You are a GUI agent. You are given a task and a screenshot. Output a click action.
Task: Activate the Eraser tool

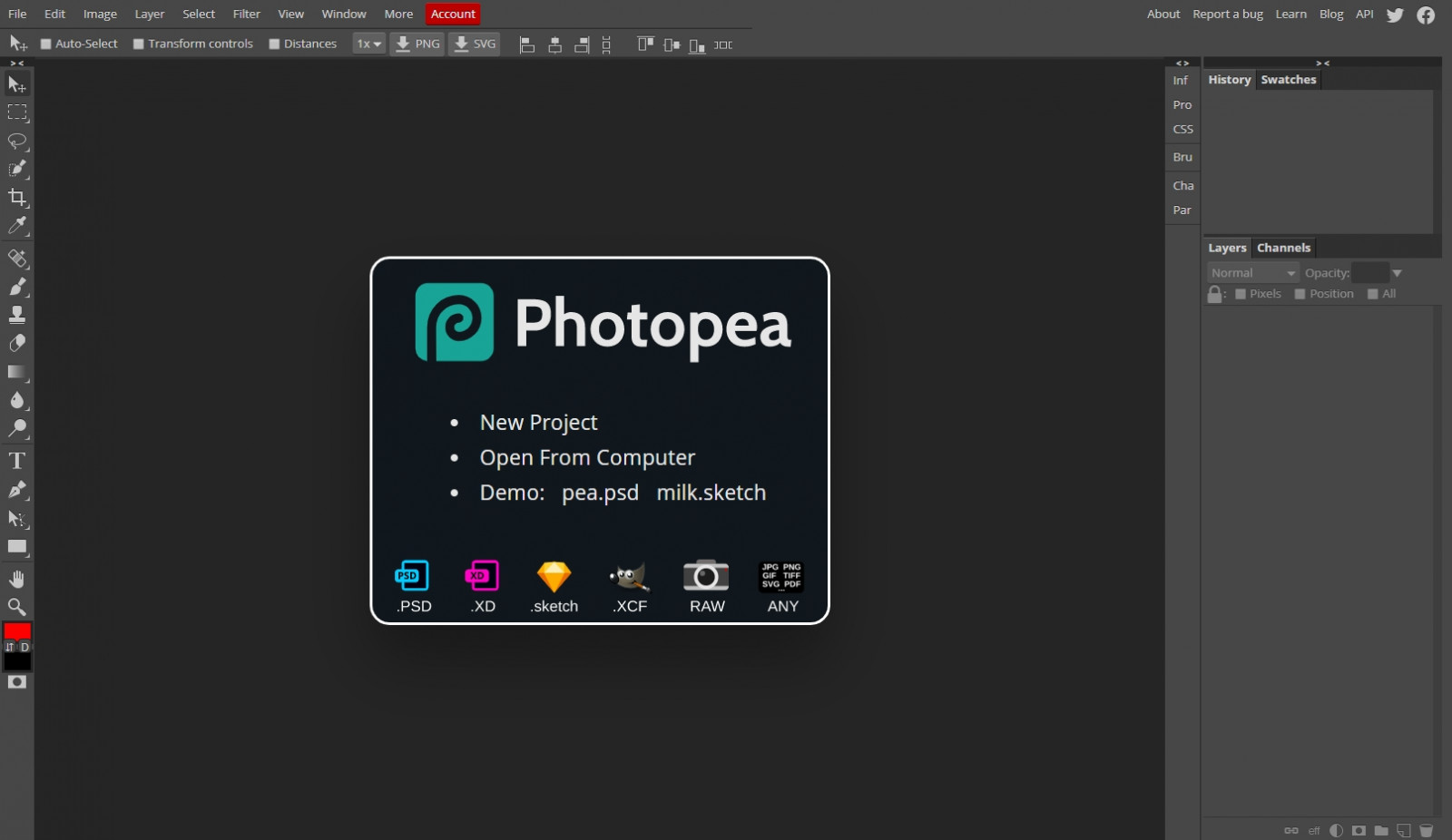pyautogui.click(x=17, y=344)
